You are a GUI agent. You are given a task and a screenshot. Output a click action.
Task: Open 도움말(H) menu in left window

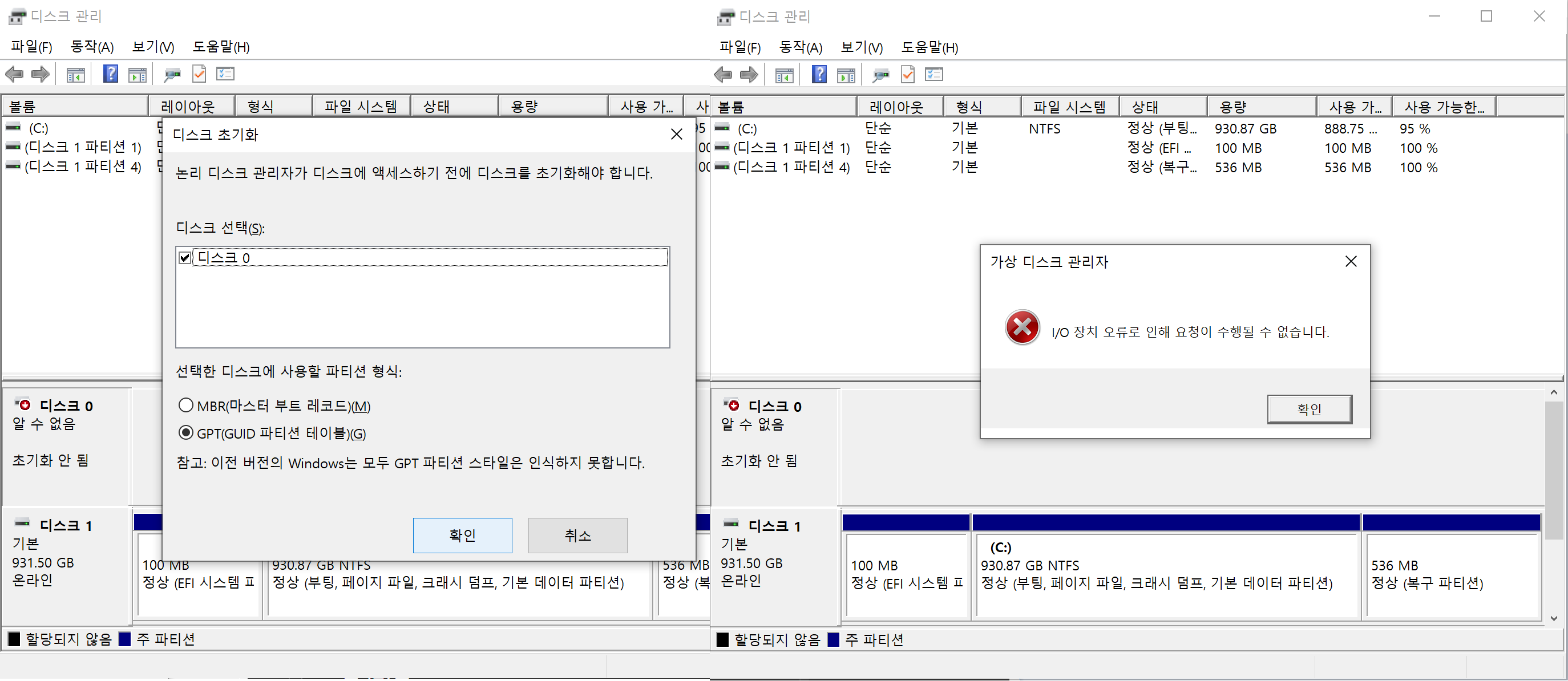coord(221,47)
